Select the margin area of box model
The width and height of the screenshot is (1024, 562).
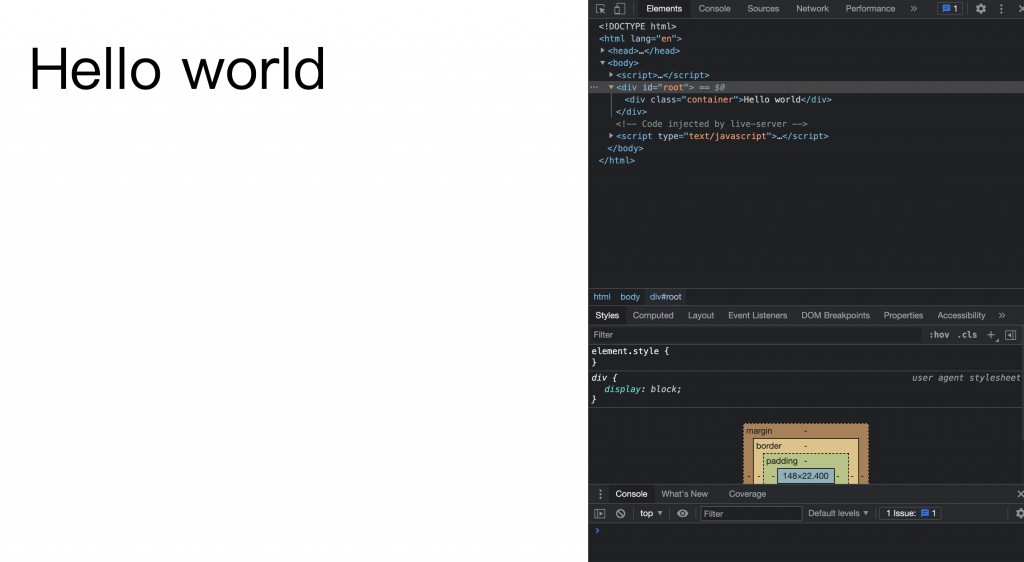759,431
